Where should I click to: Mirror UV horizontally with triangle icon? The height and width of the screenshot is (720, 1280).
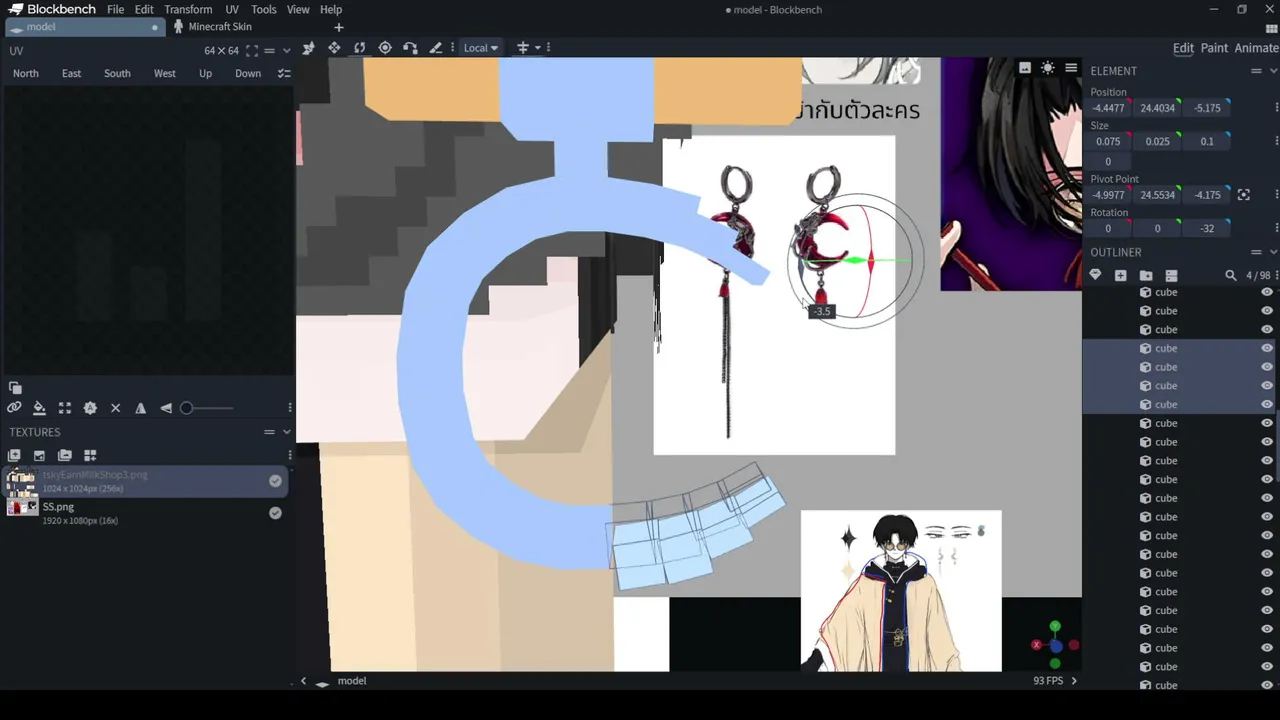140,408
